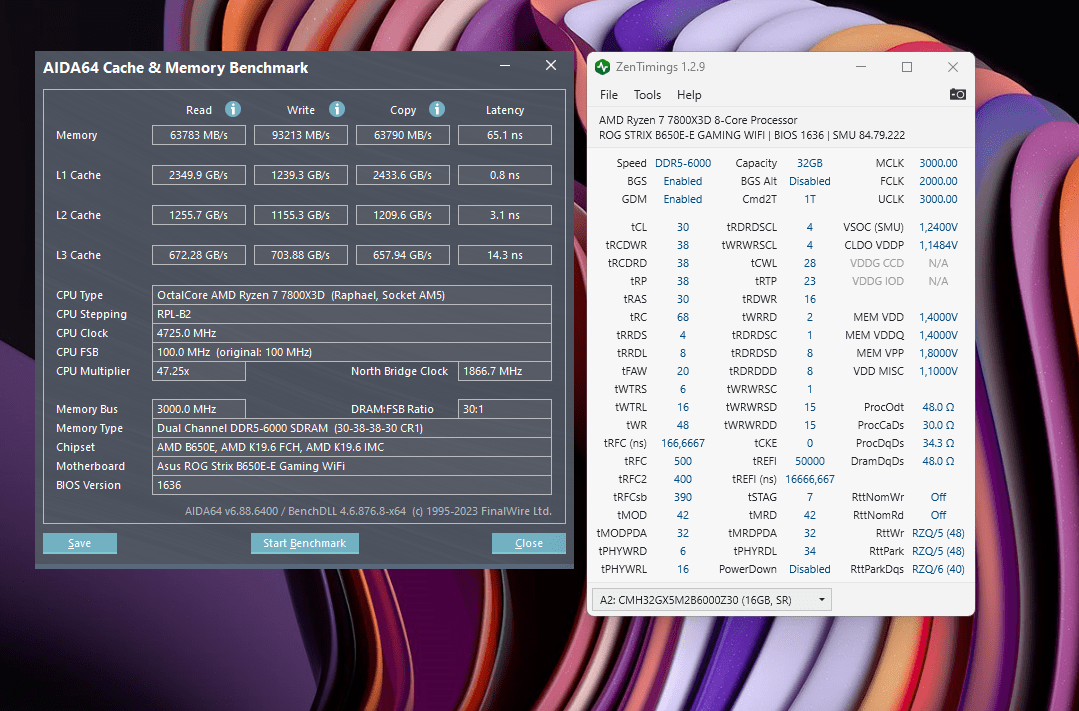This screenshot has height=711, width=1079.
Task: Click PowerDown value Disabled
Action: click(x=810, y=569)
